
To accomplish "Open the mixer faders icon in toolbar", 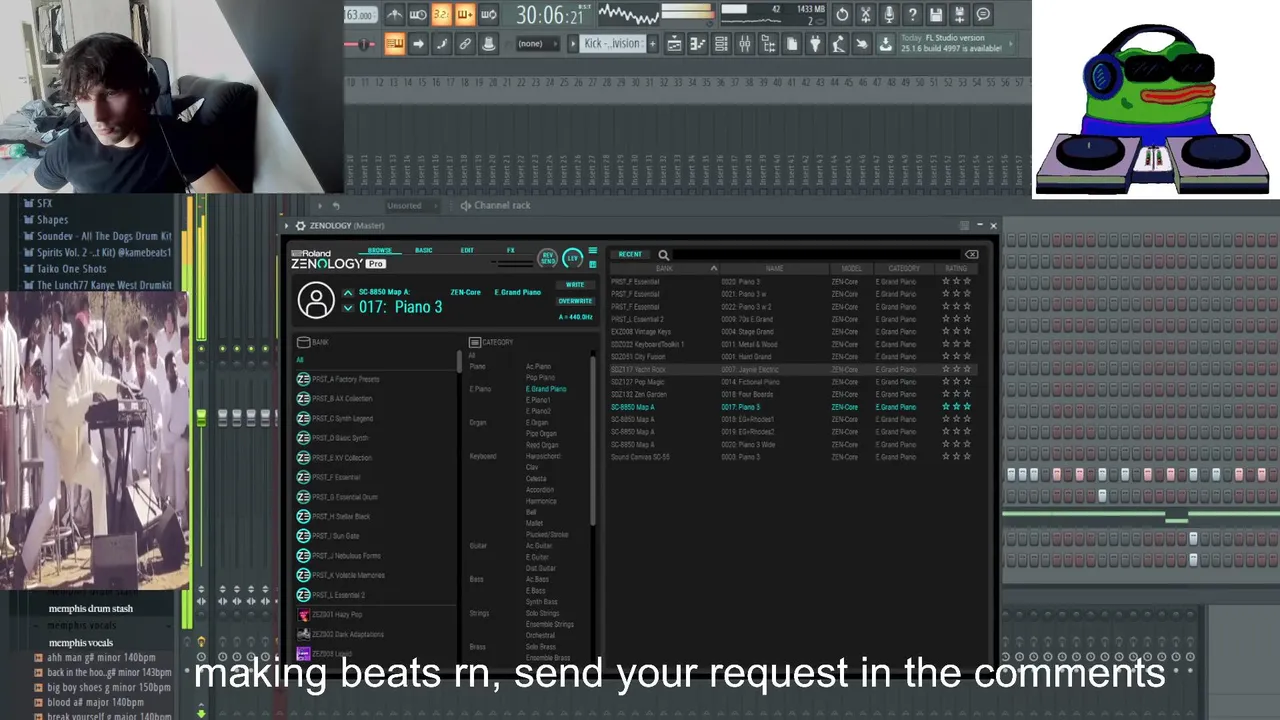I will [x=744, y=44].
